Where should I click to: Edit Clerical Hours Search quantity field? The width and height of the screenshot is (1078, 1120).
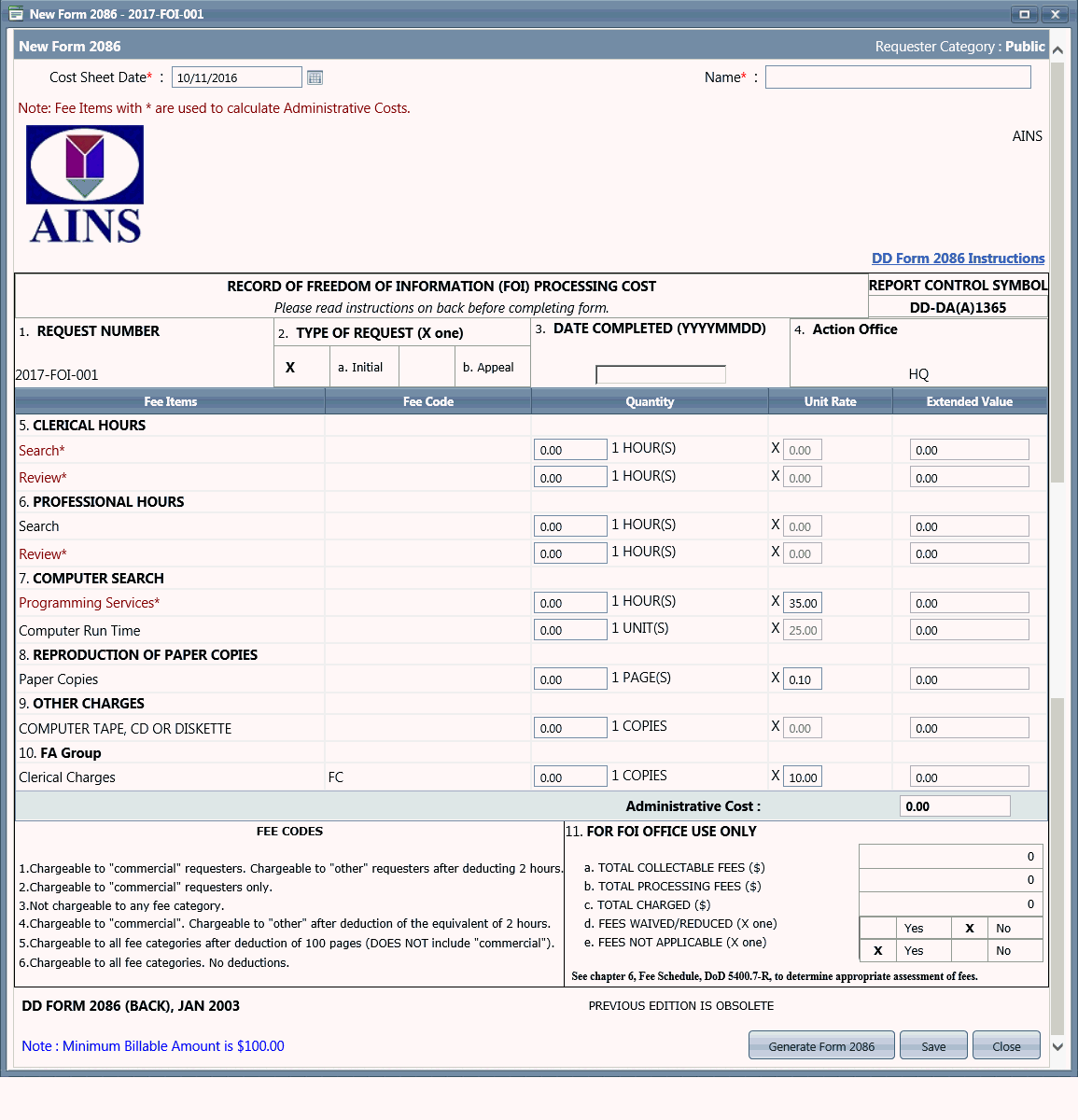pos(570,450)
